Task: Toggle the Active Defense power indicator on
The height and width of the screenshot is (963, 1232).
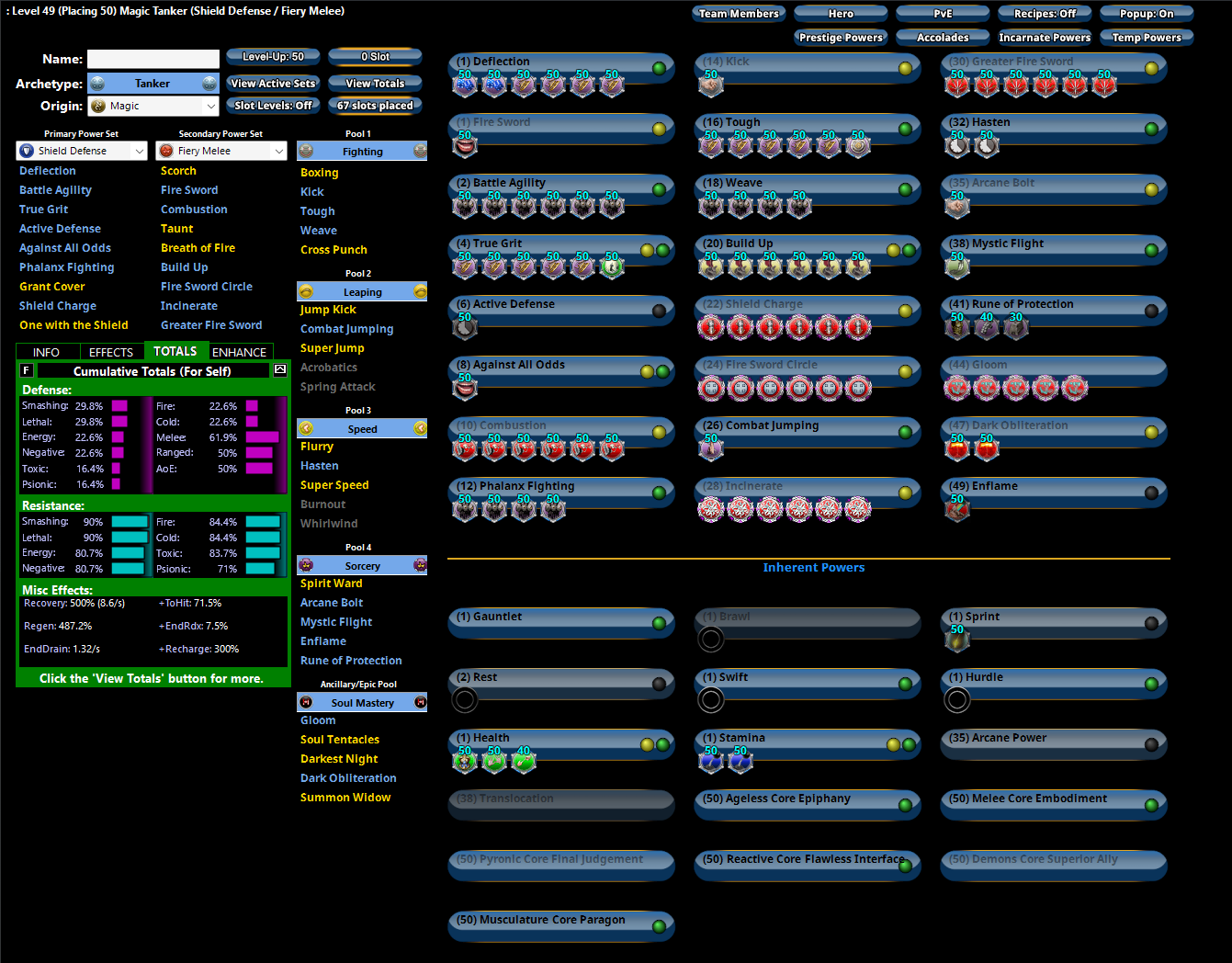Action: click(659, 311)
